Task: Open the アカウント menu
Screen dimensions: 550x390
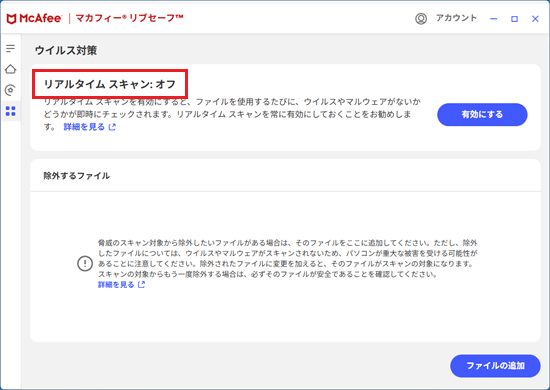Action: click(456, 18)
